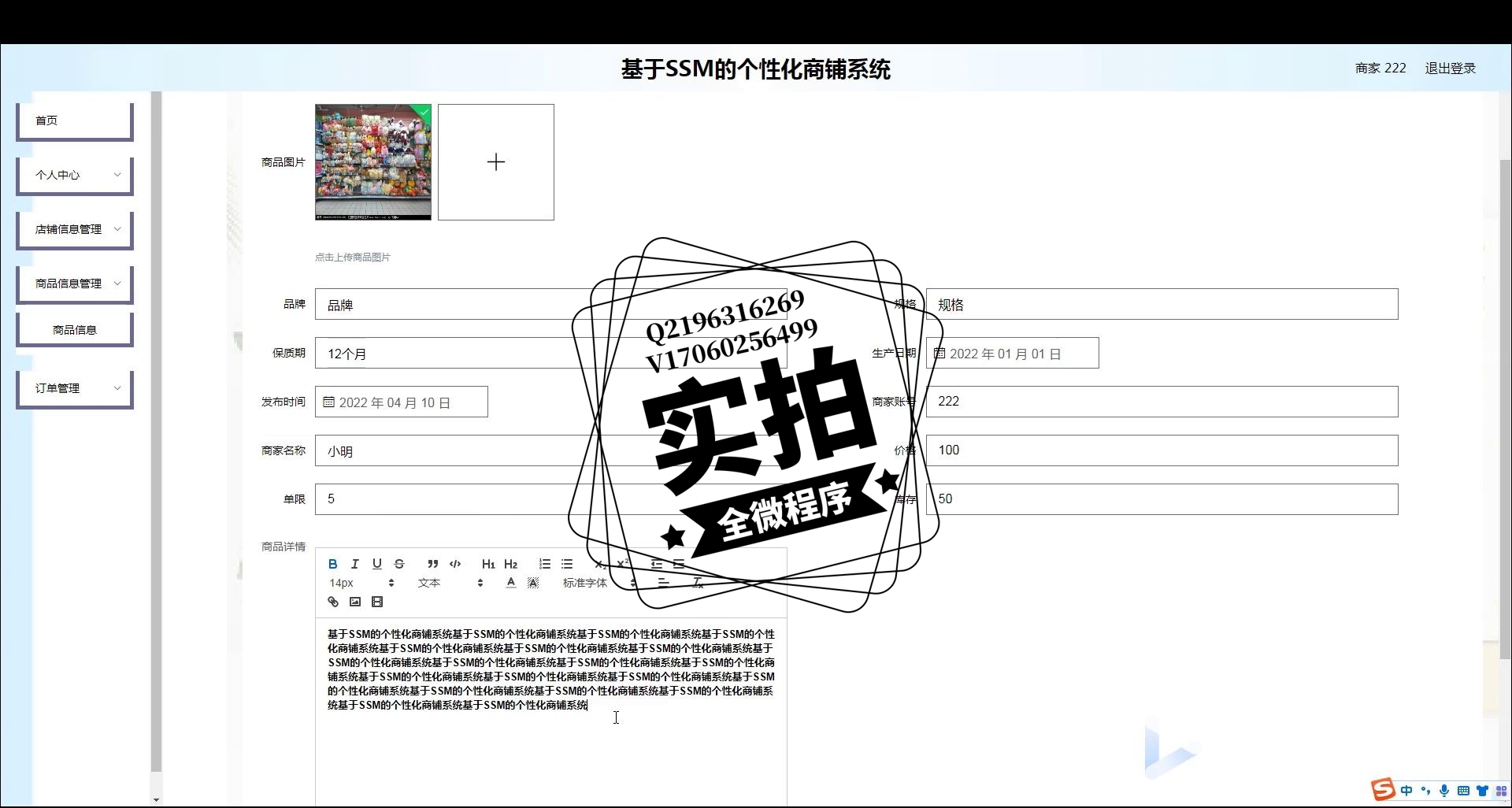Open the 文本 heading type dropdown

click(x=450, y=583)
